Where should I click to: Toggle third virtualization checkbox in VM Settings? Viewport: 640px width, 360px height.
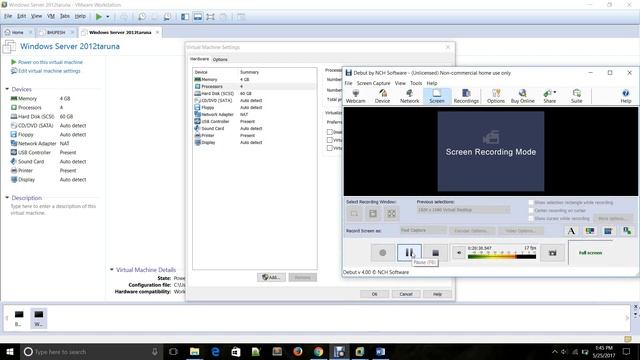click(330, 148)
